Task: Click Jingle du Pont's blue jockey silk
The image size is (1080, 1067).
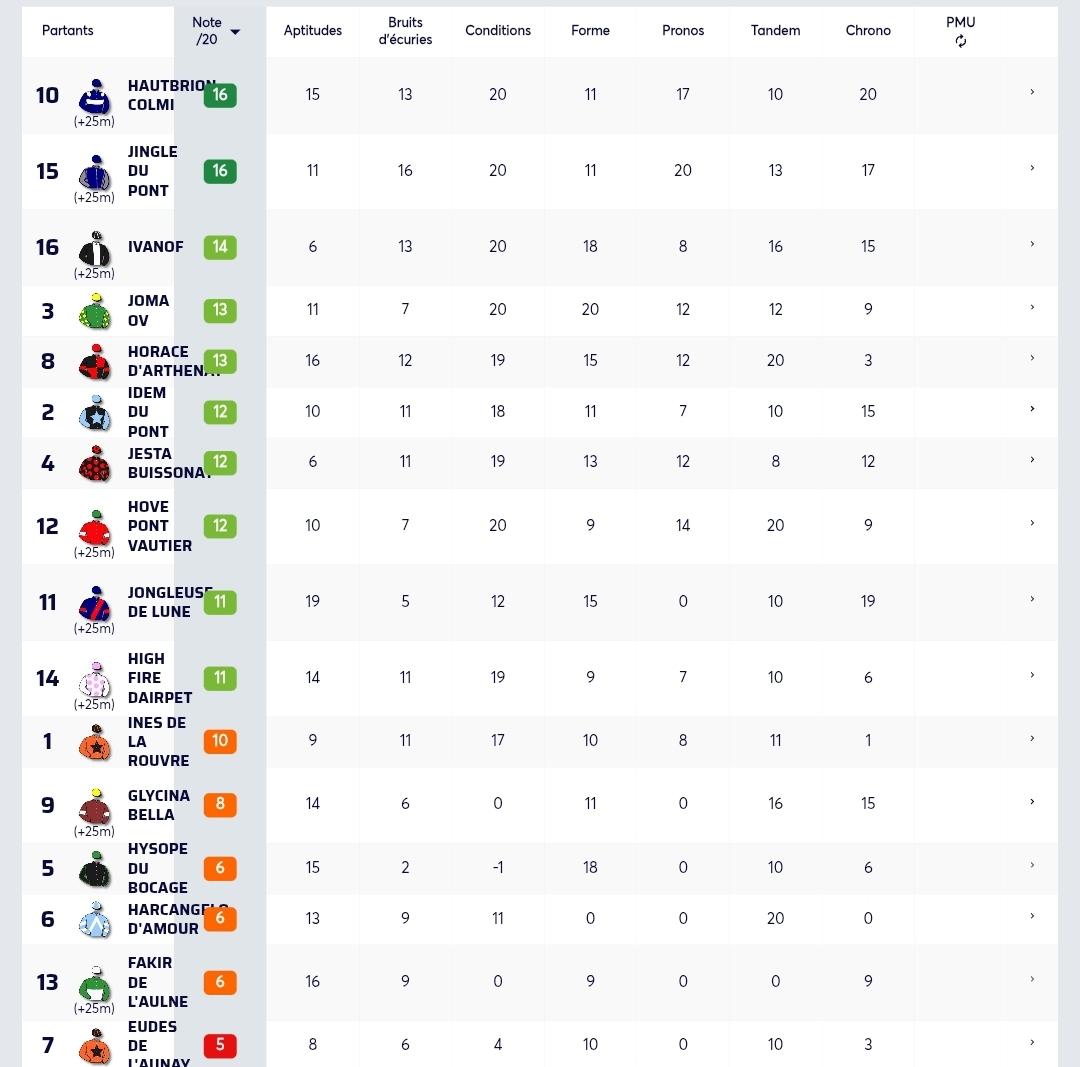Action: click(95, 172)
